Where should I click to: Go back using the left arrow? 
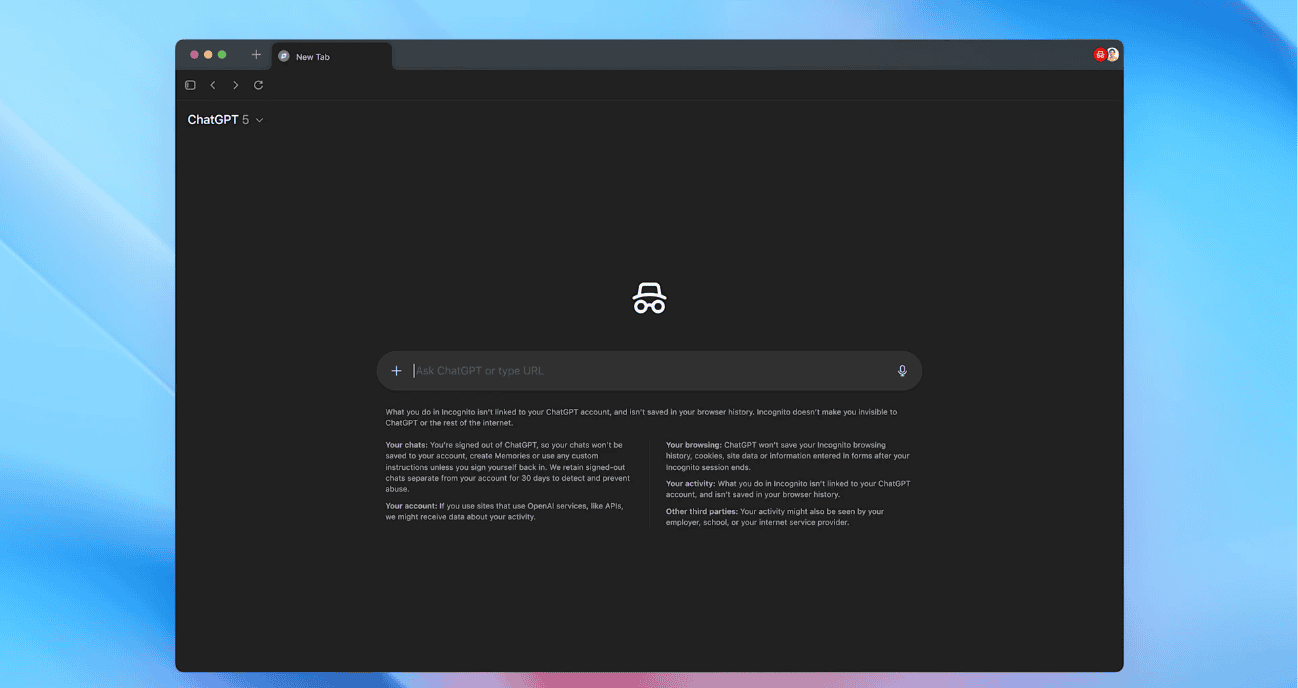(213, 85)
